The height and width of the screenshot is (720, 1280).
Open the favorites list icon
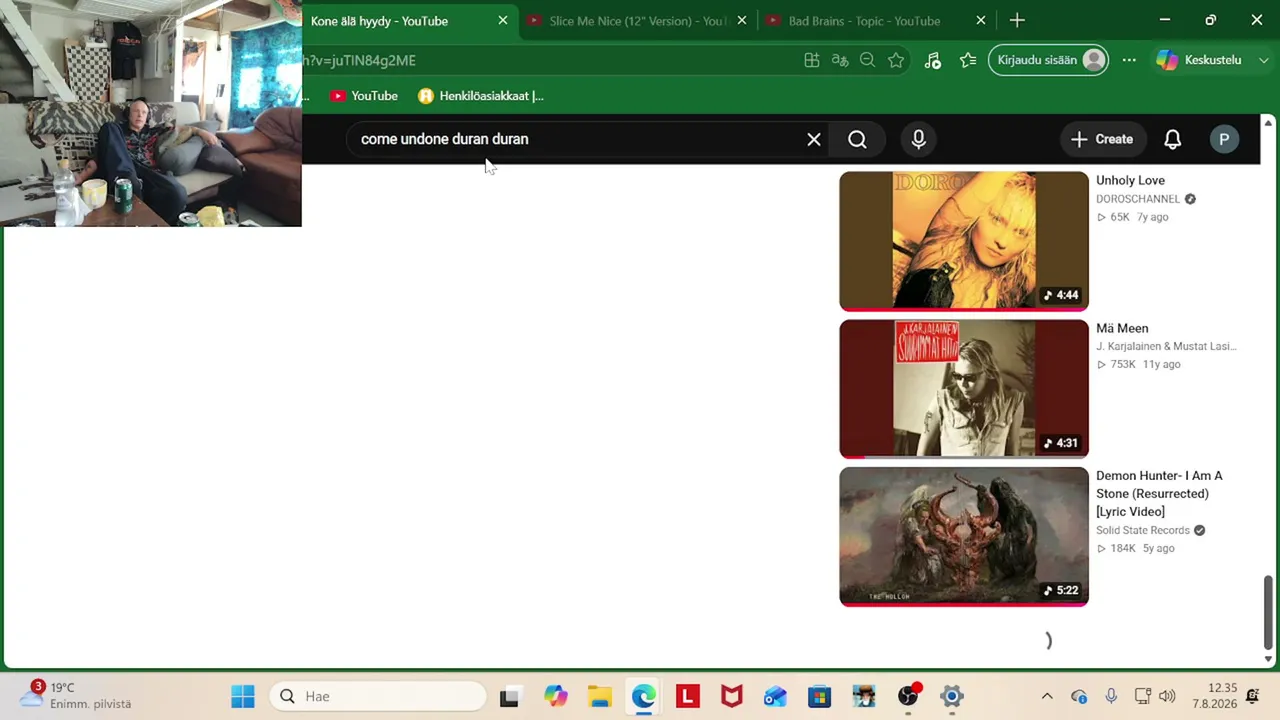(x=967, y=60)
